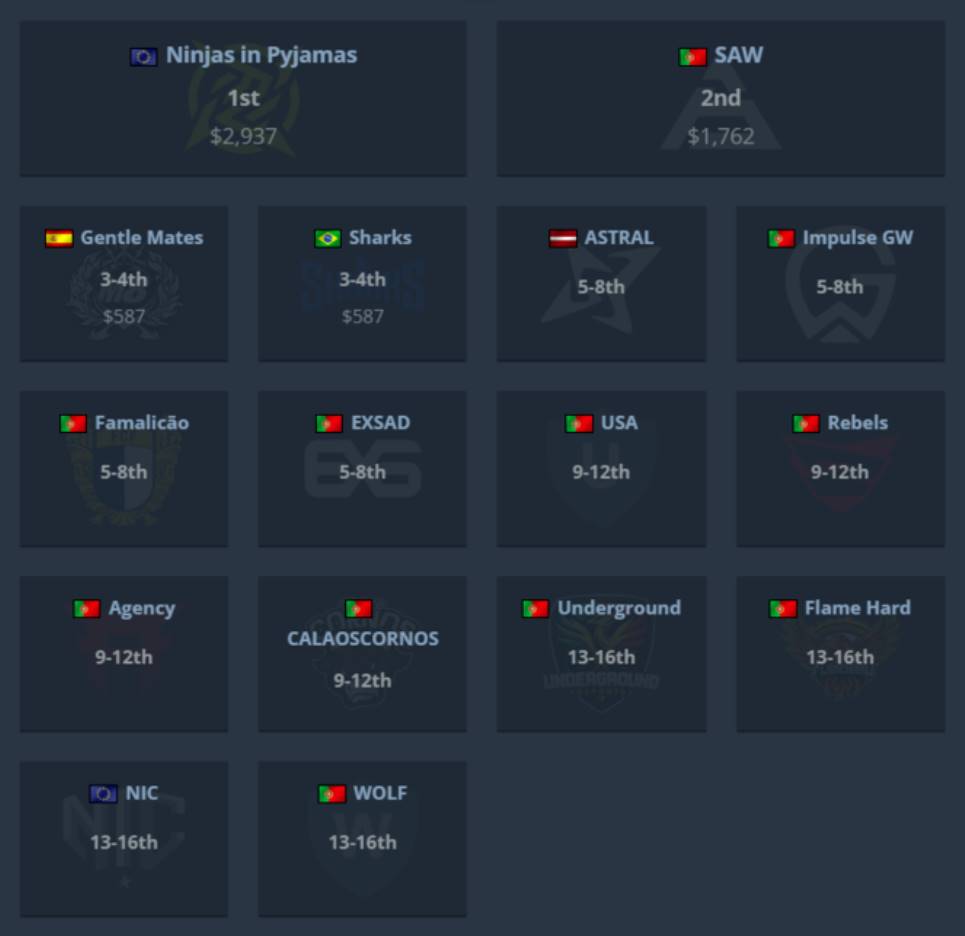This screenshot has height=936, width=965.
Task: Click the 5-8th placement under Impulse GW
Action: pyautogui.click(x=840, y=287)
